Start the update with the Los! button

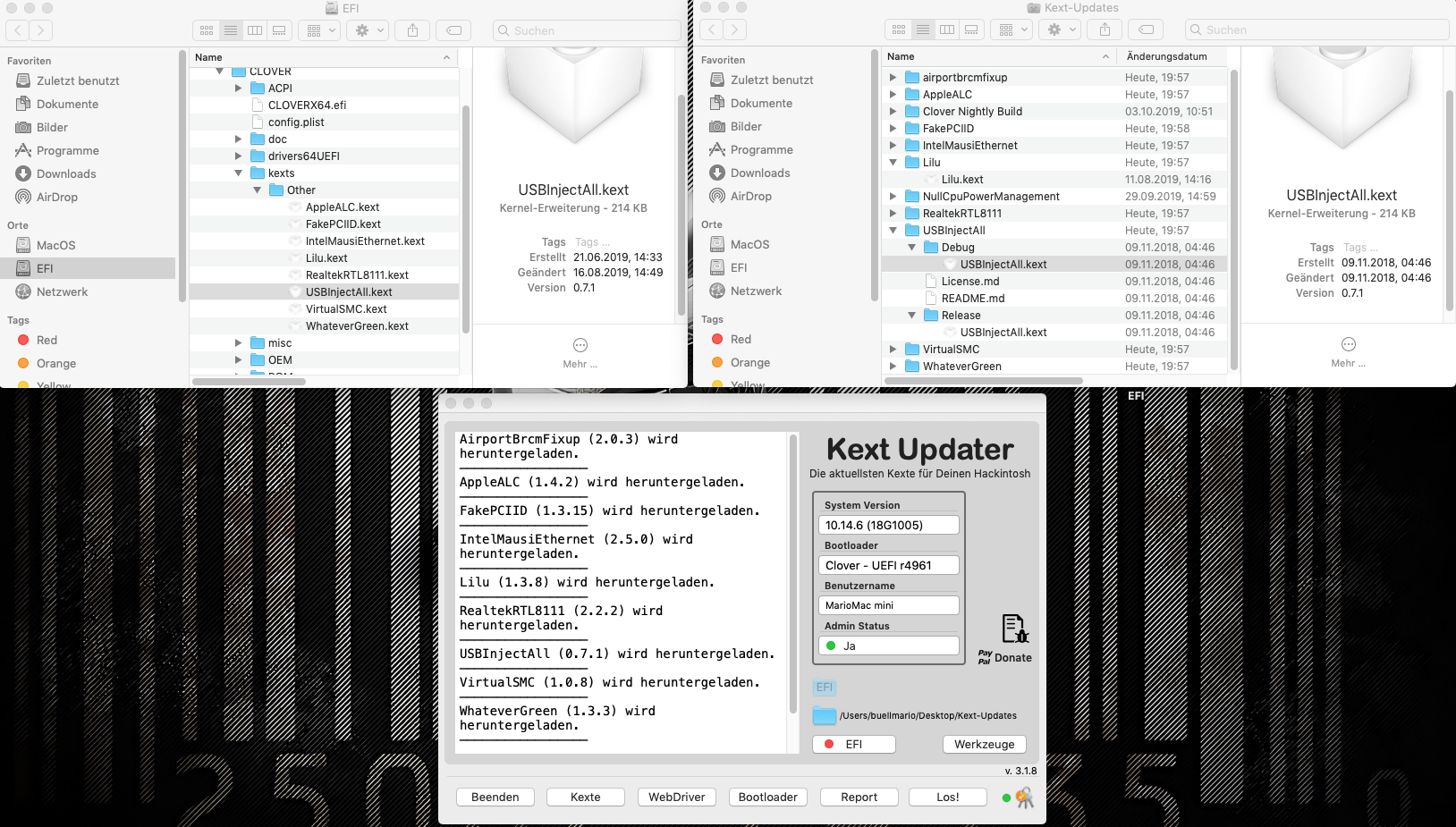click(x=948, y=797)
